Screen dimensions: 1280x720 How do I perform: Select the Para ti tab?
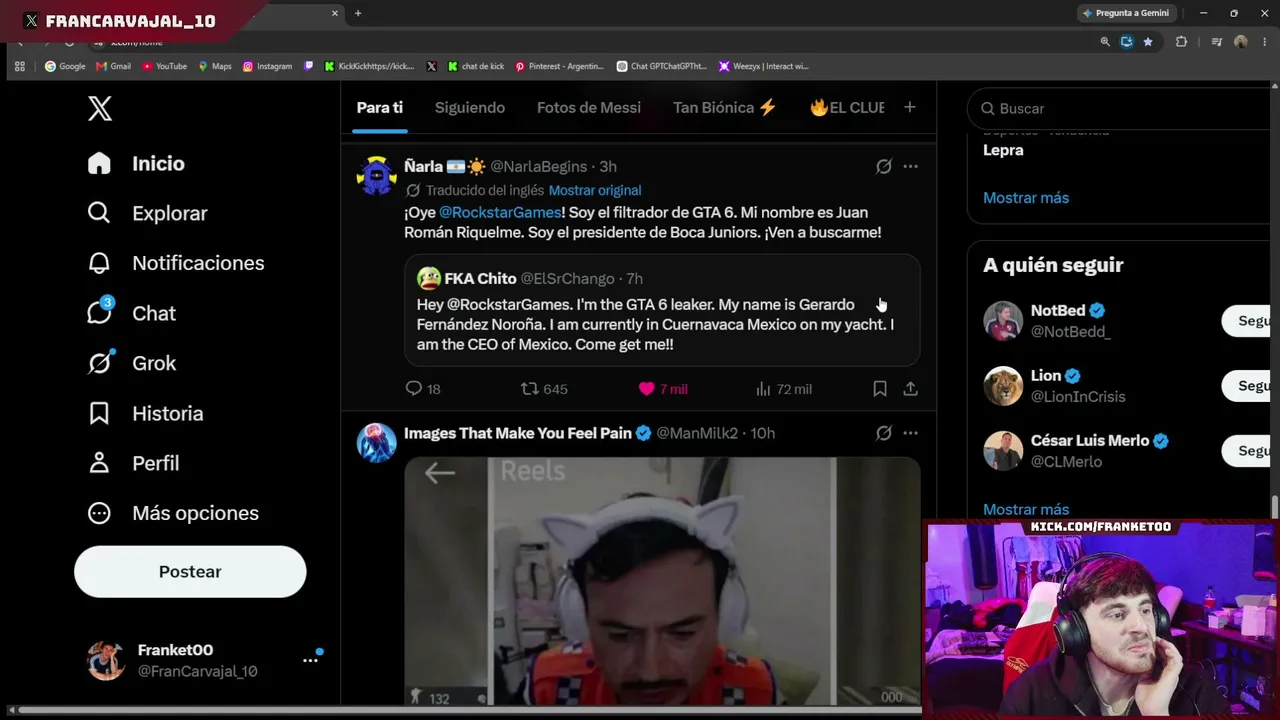[x=380, y=108]
